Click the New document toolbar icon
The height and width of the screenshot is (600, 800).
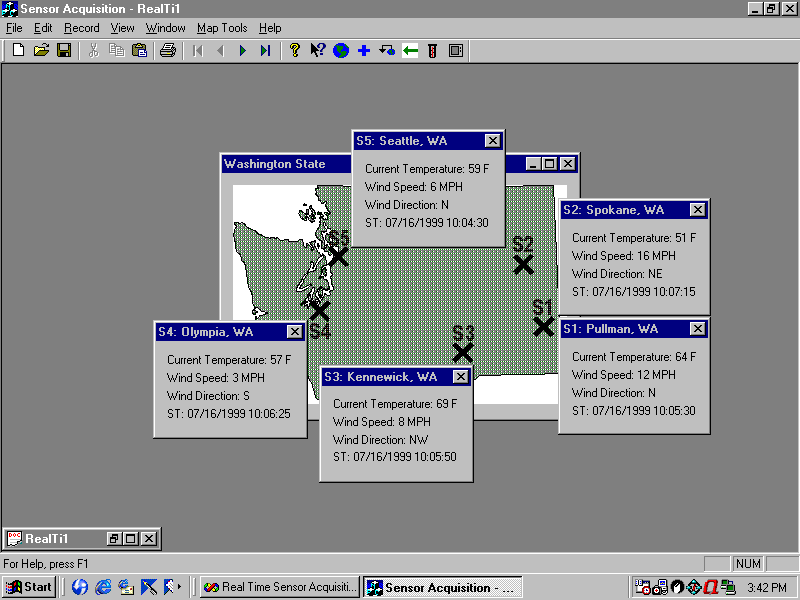point(18,50)
